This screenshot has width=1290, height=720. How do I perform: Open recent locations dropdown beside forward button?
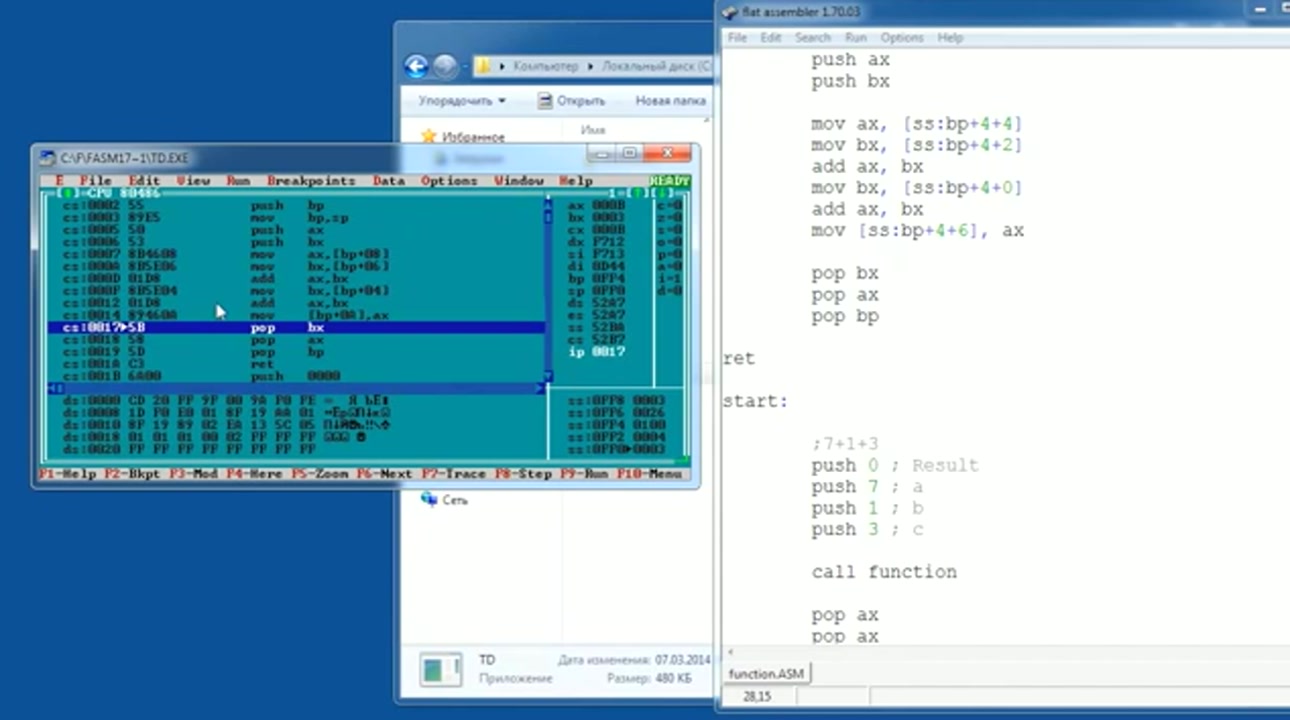click(x=465, y=67)
